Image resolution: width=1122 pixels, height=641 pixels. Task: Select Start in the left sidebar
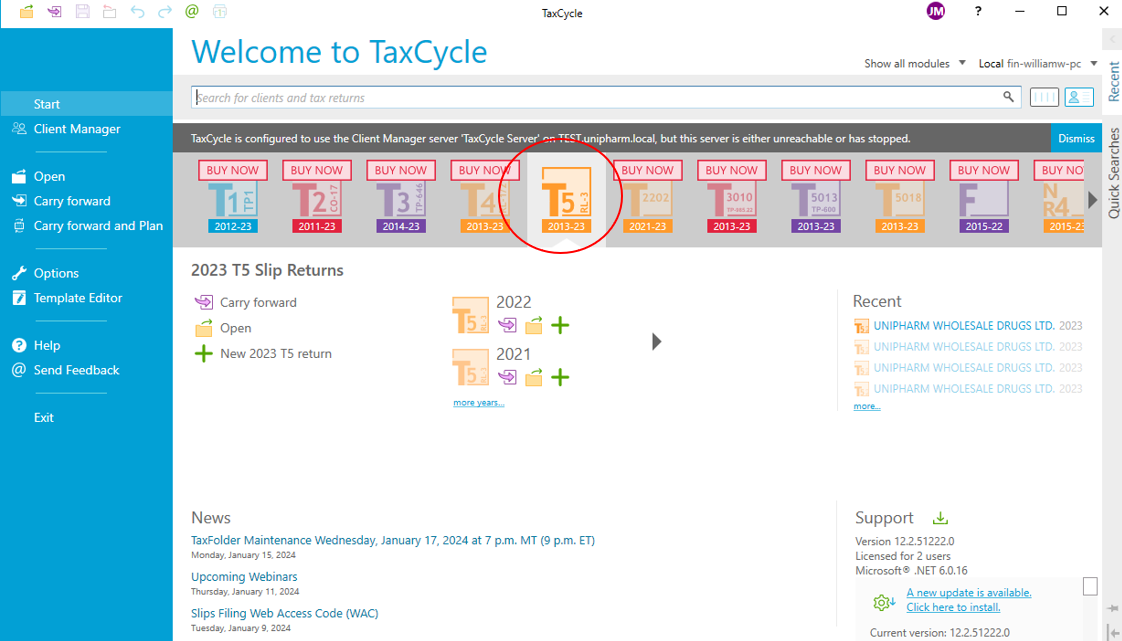(86, 104)
